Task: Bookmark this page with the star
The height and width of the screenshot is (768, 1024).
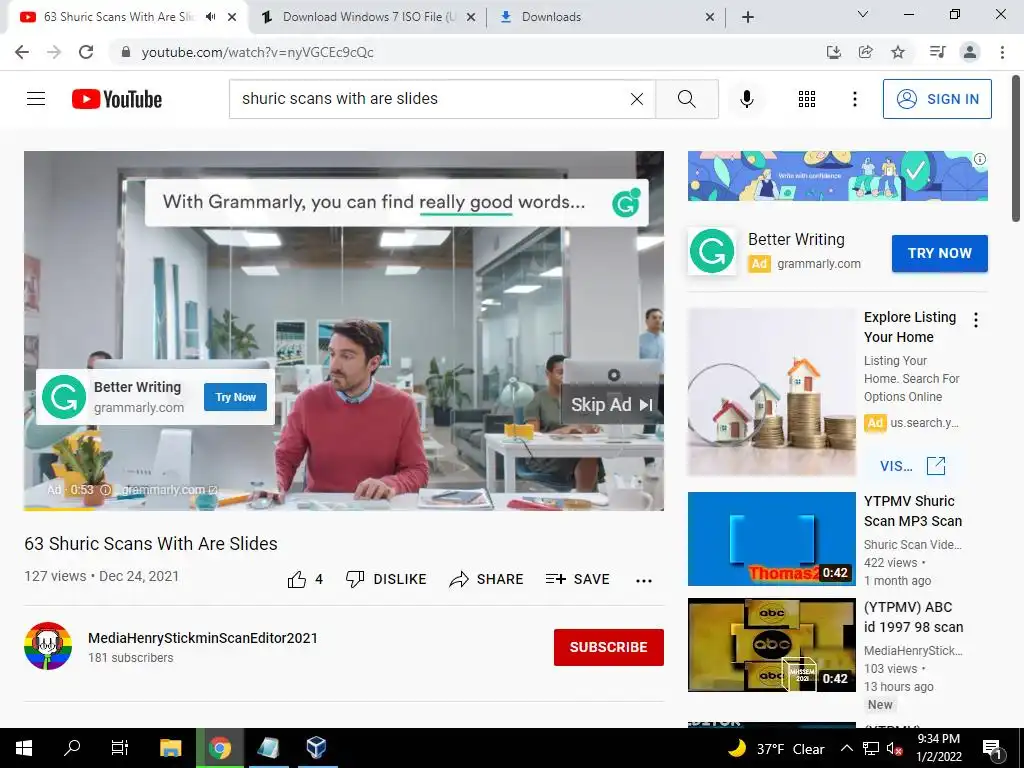Action: coord(898,52)
